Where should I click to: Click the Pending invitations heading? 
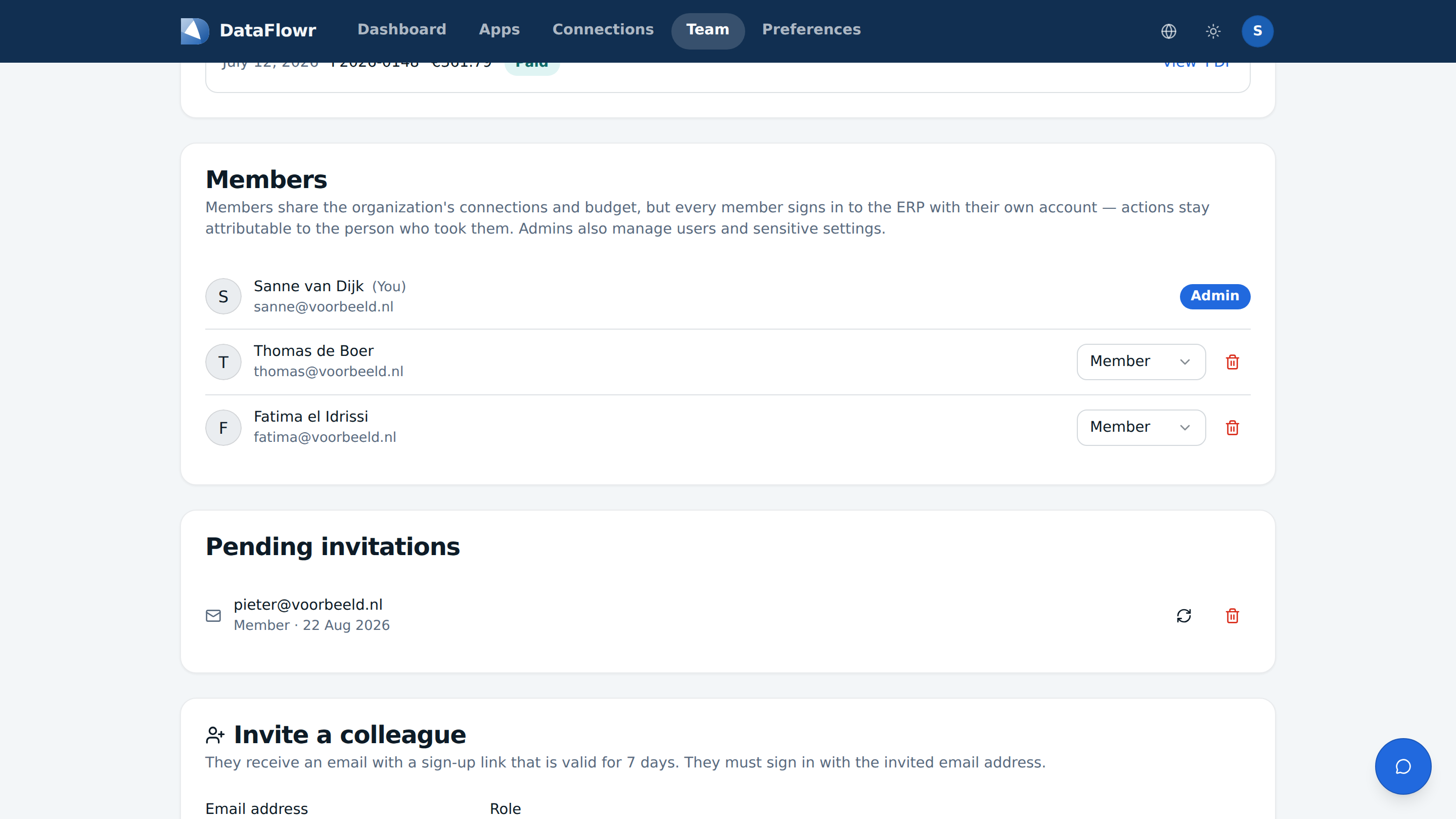pos(332,547)
